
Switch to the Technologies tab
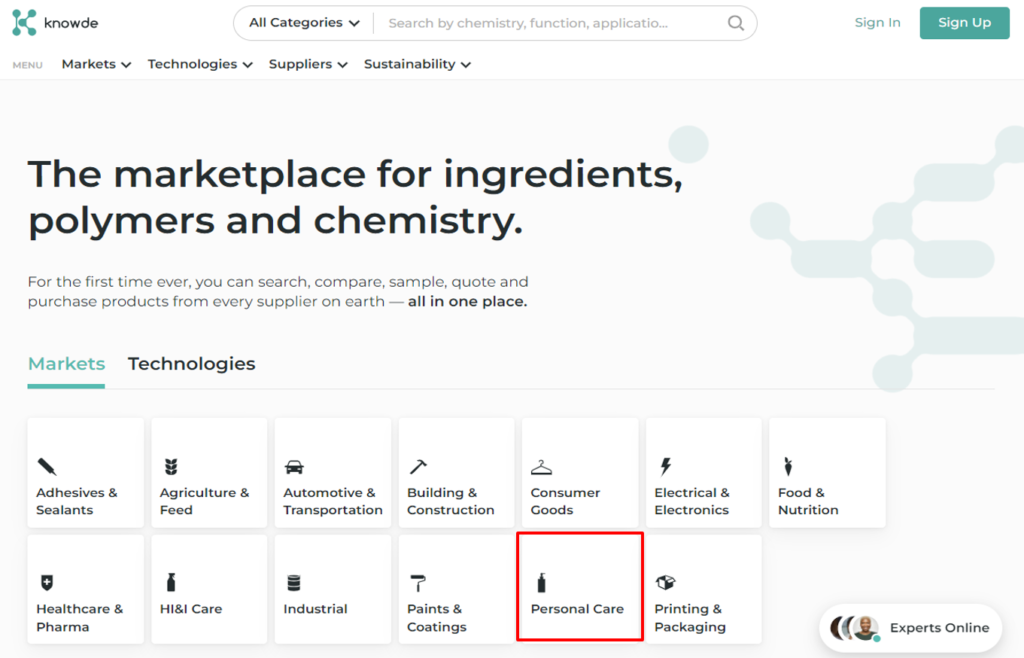tap(191, 364)
